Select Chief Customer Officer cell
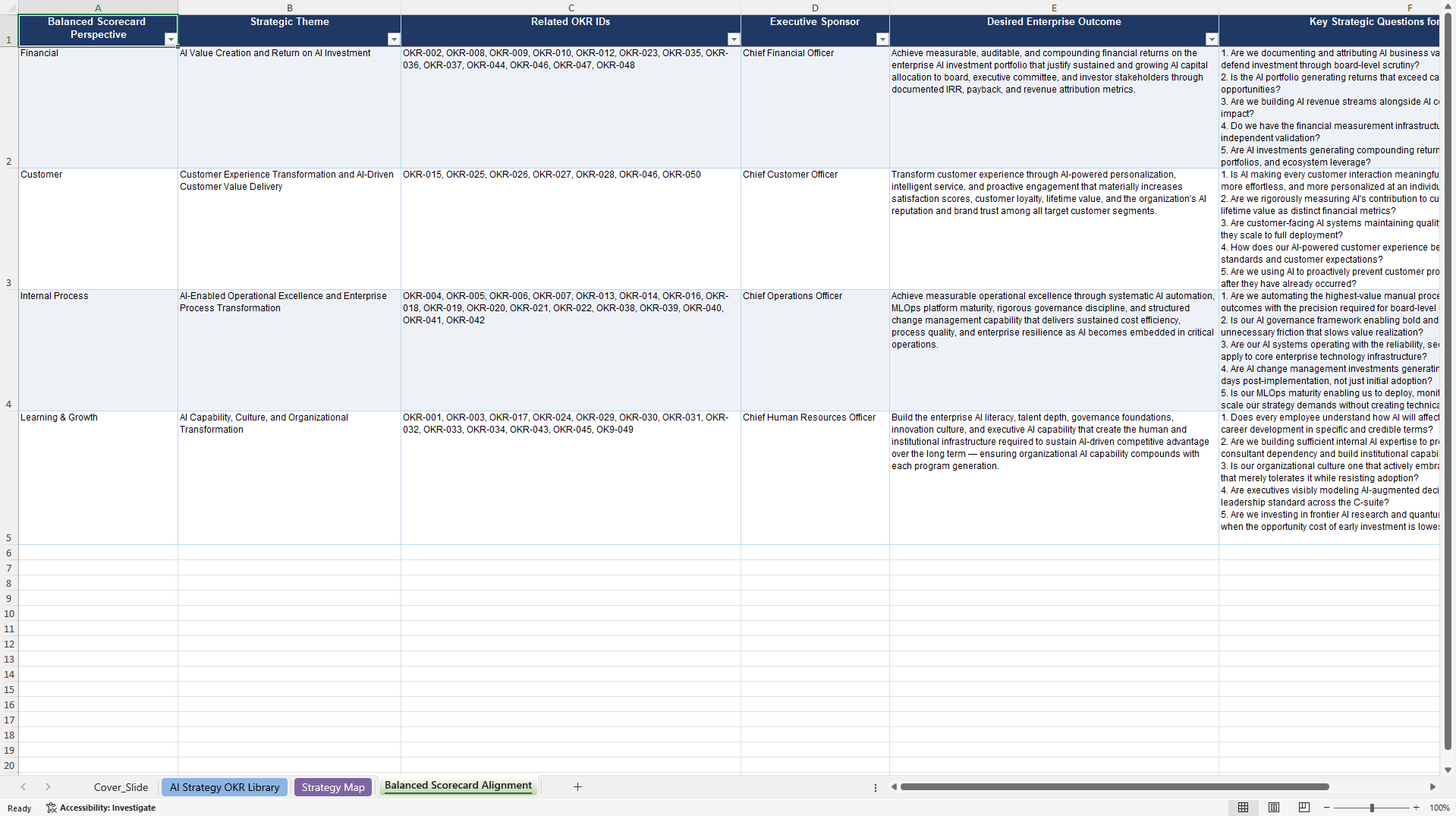 [815, 228]
